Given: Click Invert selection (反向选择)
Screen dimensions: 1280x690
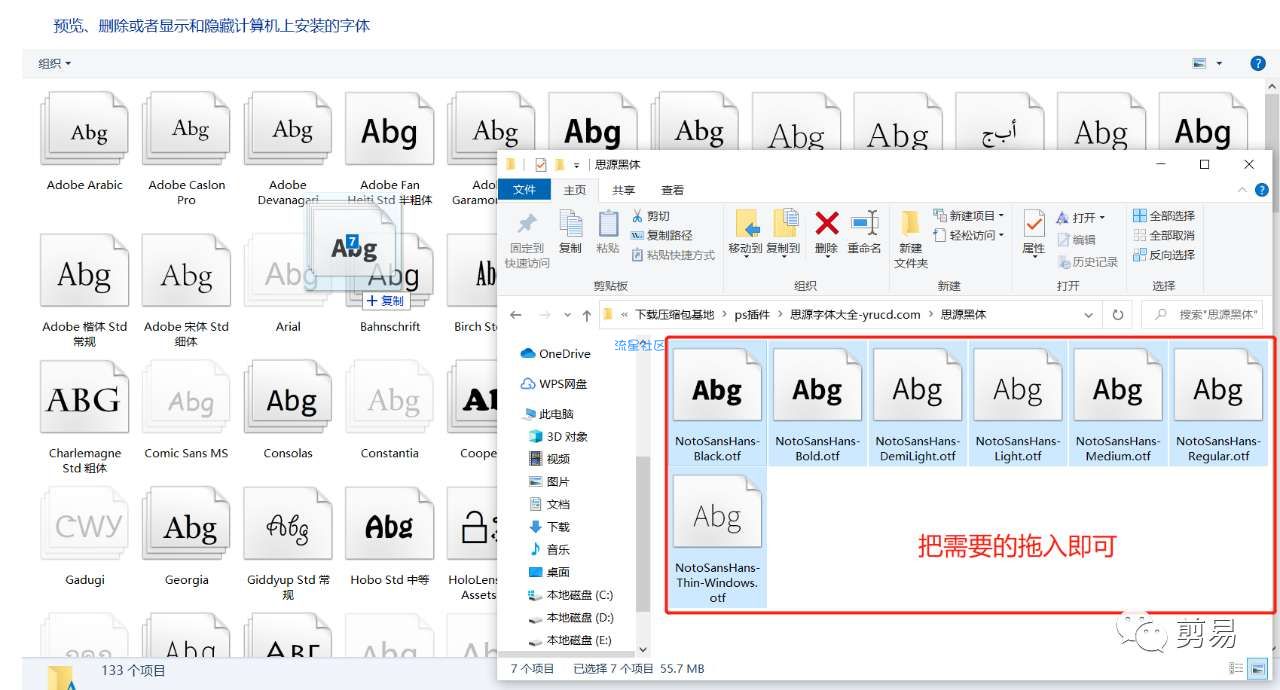Looking at the screenshot, I should [x=1164, y=255].
